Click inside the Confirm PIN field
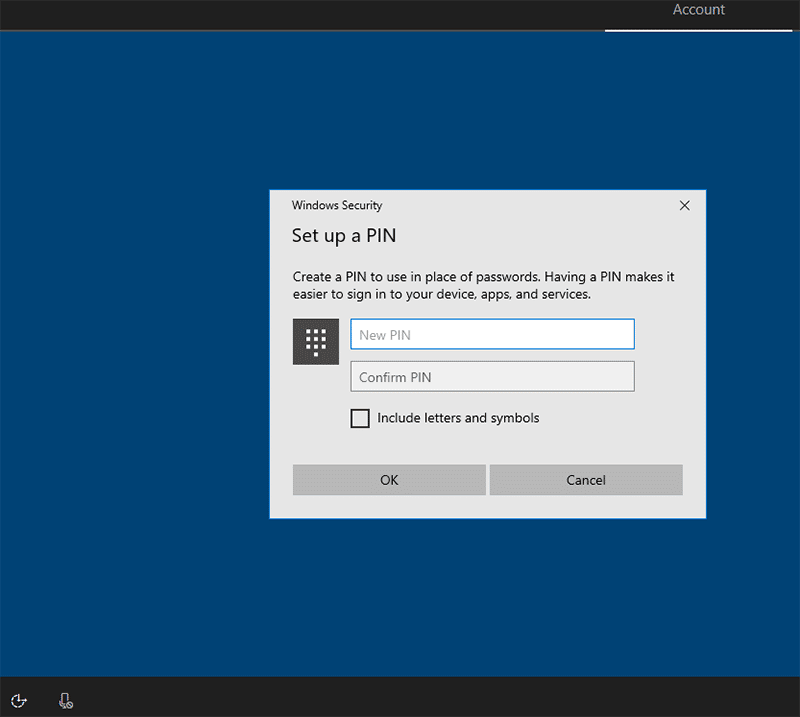 click(x=492, y=376)
